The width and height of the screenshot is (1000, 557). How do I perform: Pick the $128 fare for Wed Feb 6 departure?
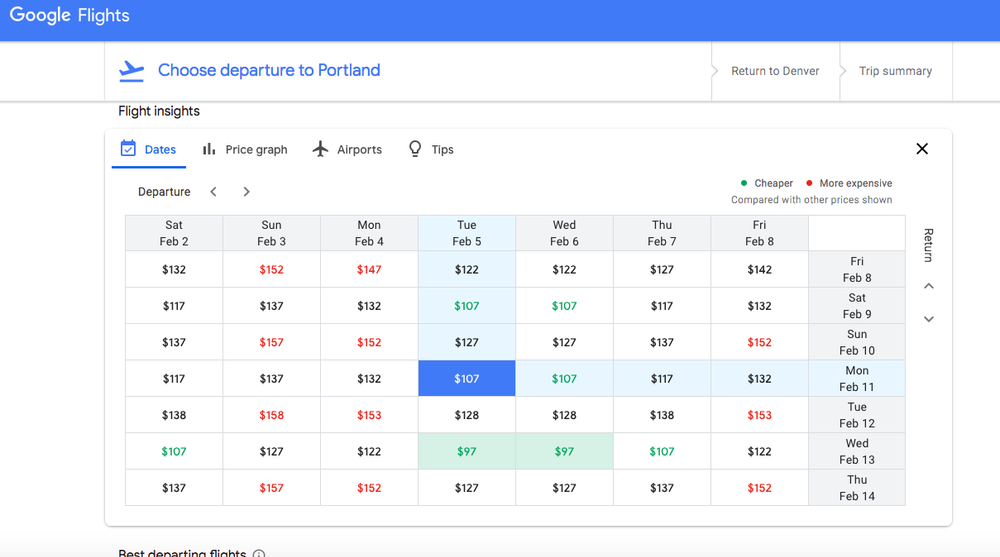pos(564,415)
